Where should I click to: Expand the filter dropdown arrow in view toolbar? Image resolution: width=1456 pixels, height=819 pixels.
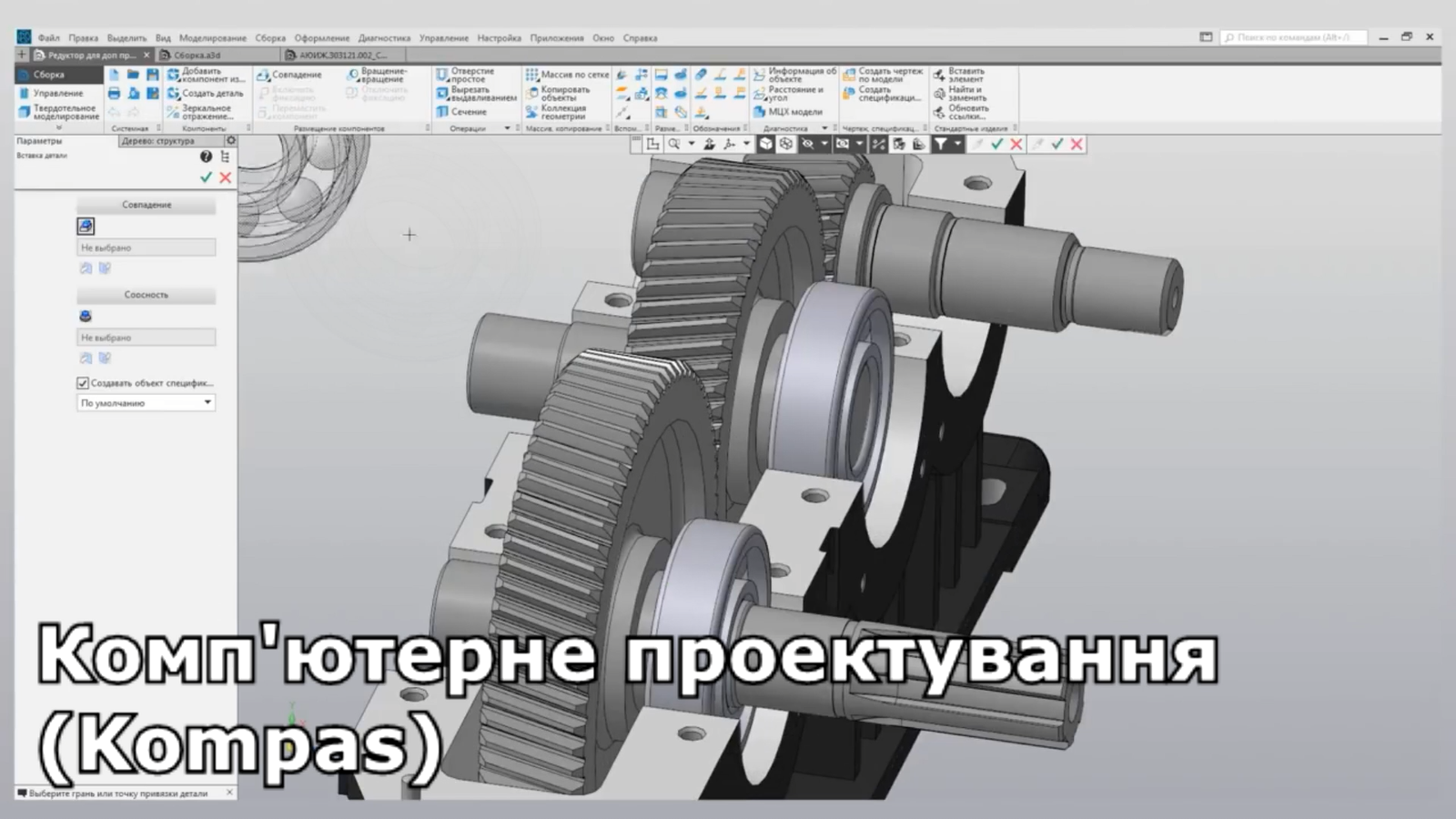pos(957,144)
